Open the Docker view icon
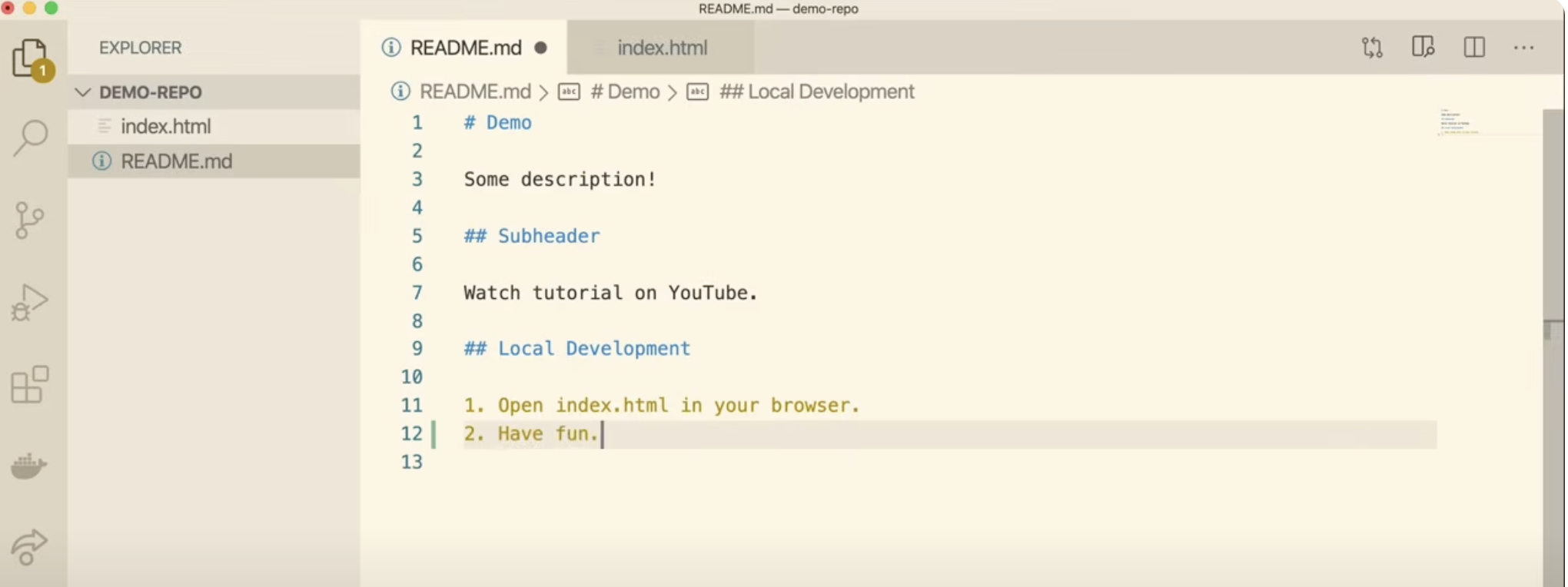The image size is (1568, 587). [x=30, y=466]
